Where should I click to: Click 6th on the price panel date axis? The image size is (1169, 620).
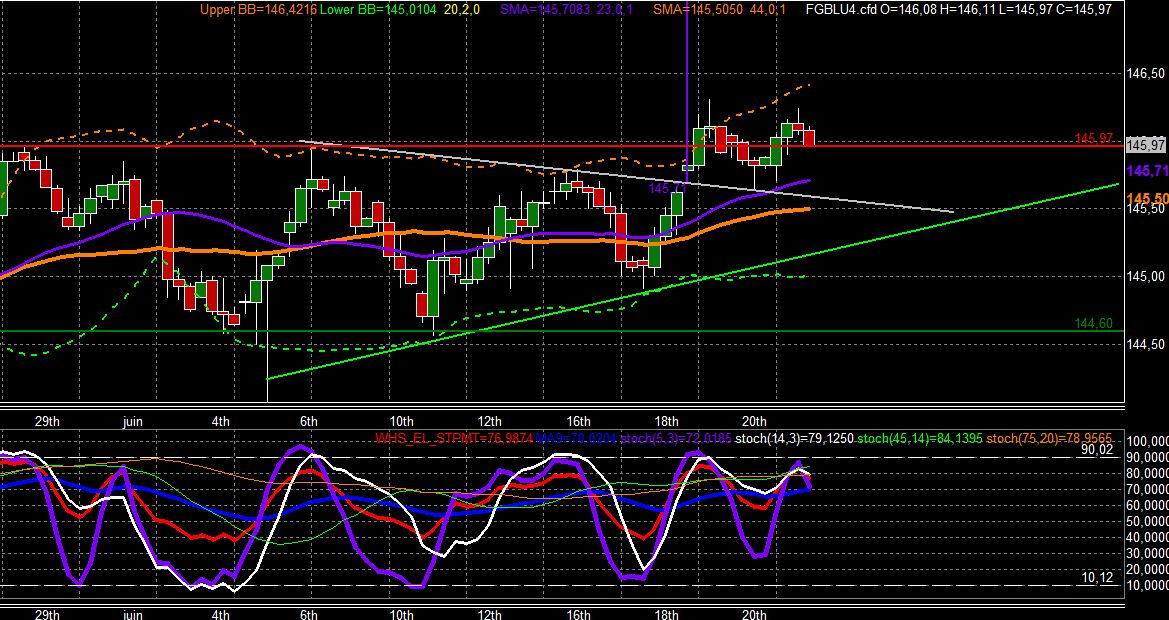coord(309,421)
